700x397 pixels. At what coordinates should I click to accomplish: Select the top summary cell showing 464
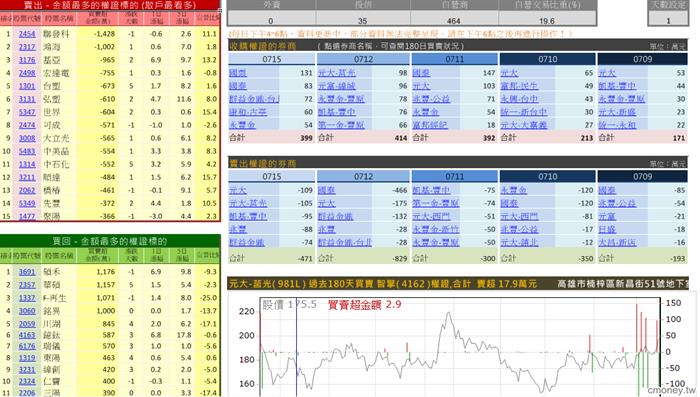(454, 19)
